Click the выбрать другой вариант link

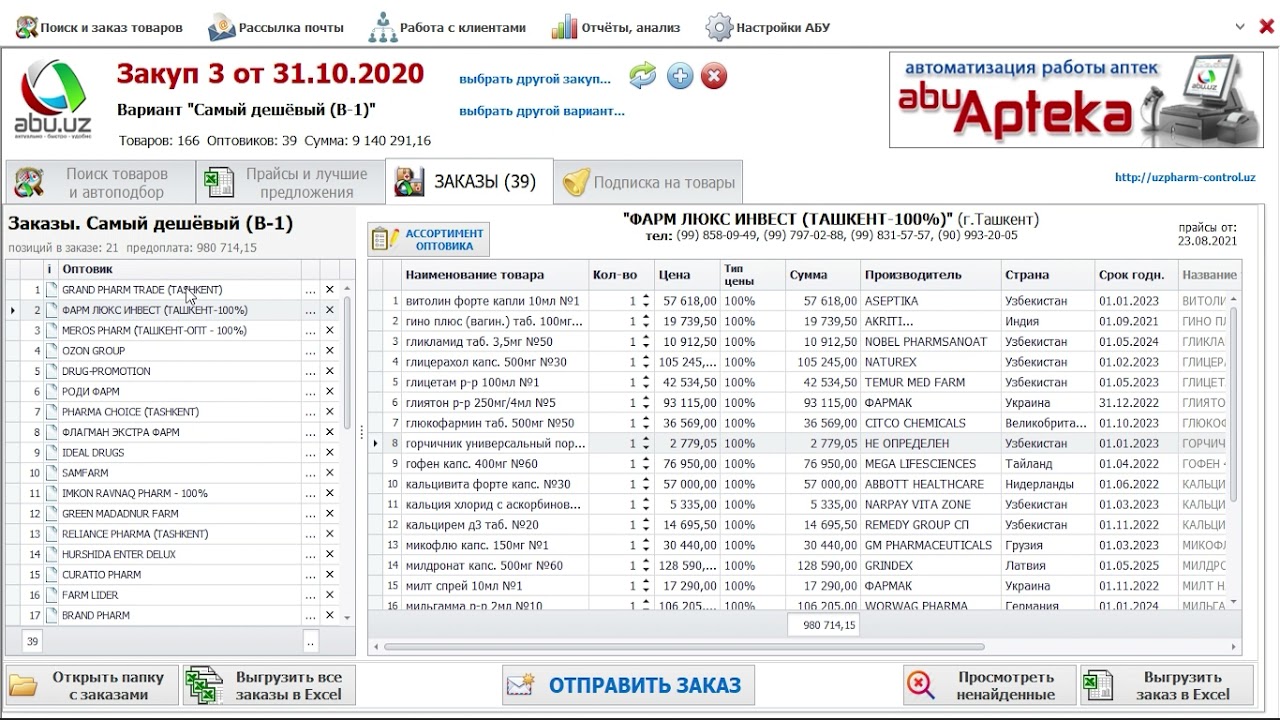pos(542,111)
